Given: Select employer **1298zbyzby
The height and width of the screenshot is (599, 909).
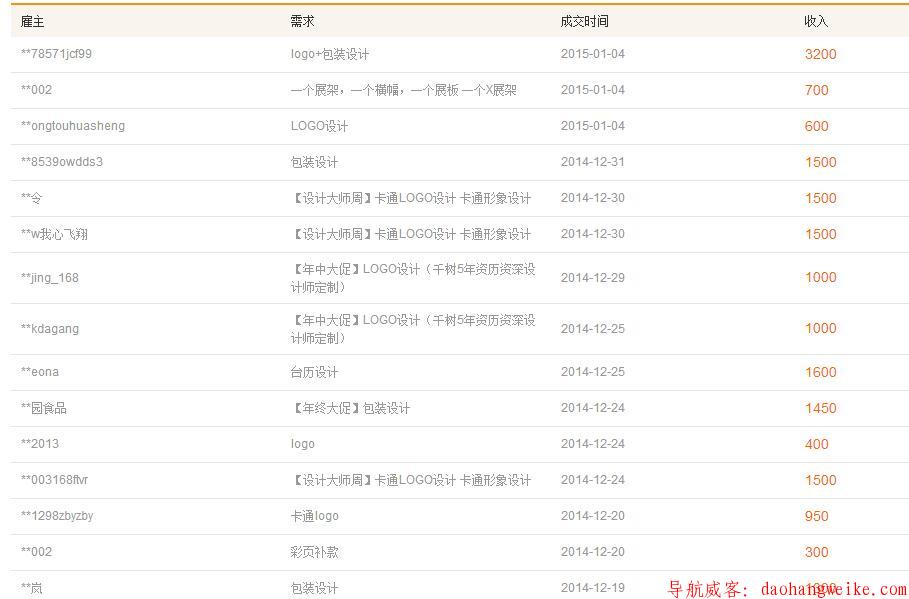Looking at the screenshot, I should pos(57,516).
